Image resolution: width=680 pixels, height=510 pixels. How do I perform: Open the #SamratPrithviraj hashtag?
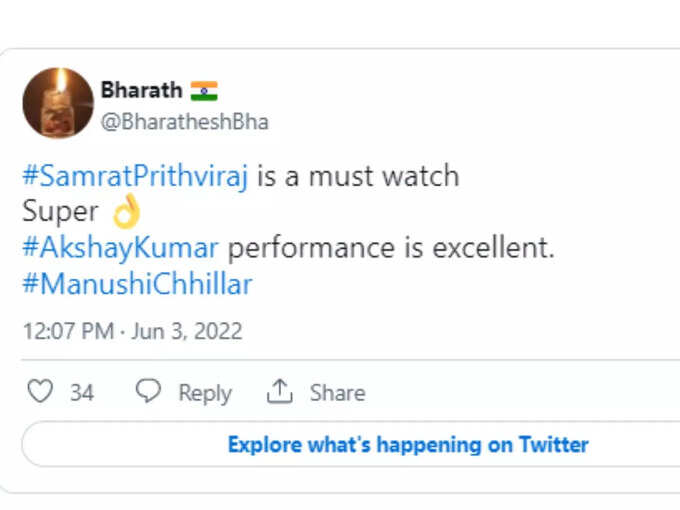point(135,177)
